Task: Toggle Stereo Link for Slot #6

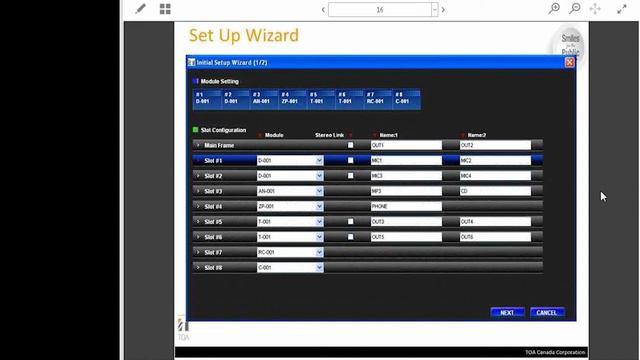Action: (x=350, y=237)
